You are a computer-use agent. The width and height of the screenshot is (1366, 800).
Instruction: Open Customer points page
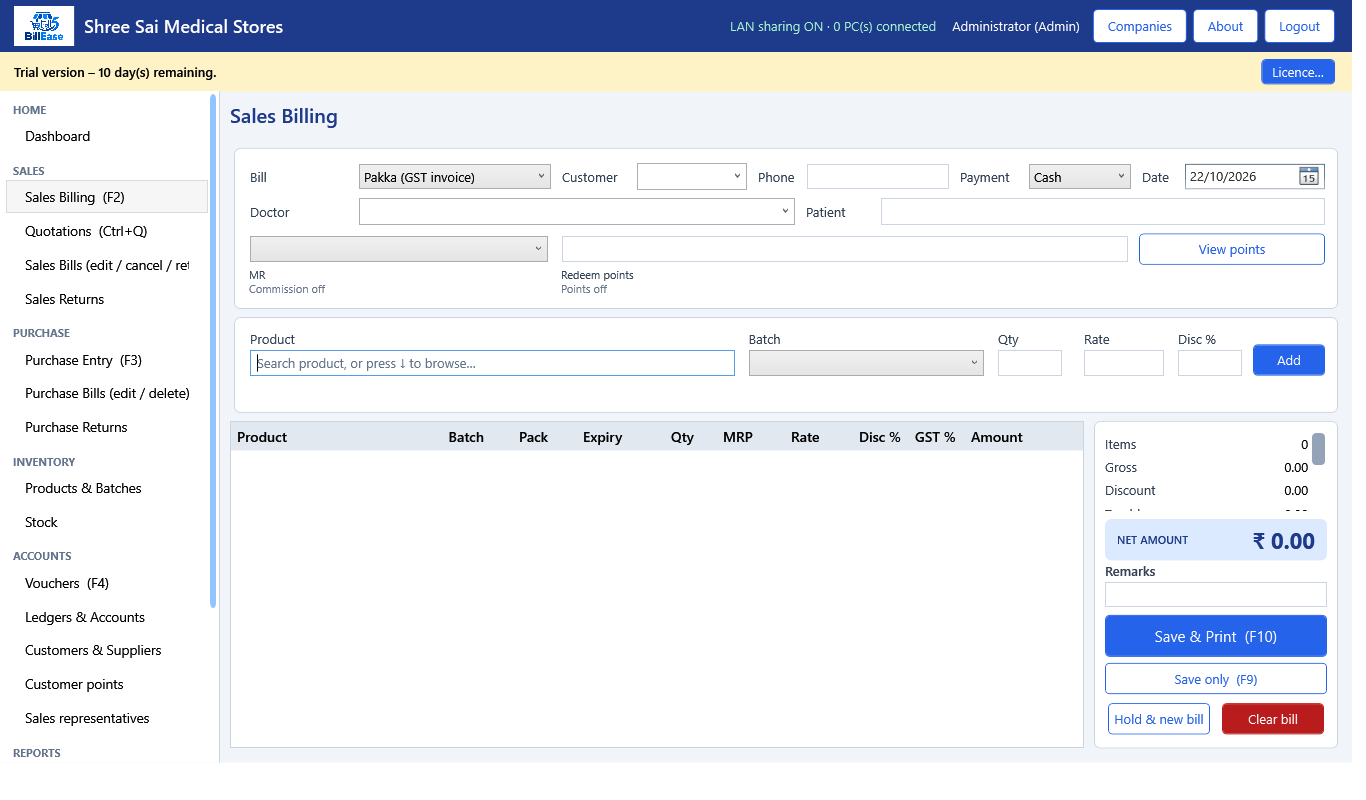click(107, 684)
